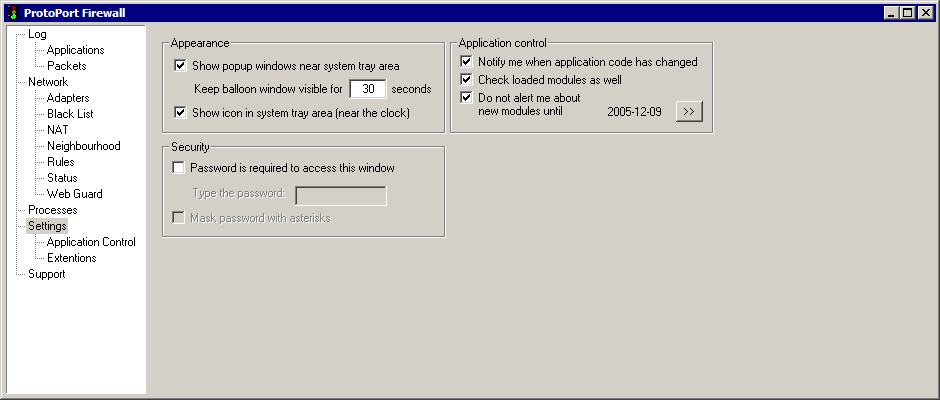Open the Log tree node
Image resolution: width=940 pixels, height=400 pixels.
pos(37,34)
